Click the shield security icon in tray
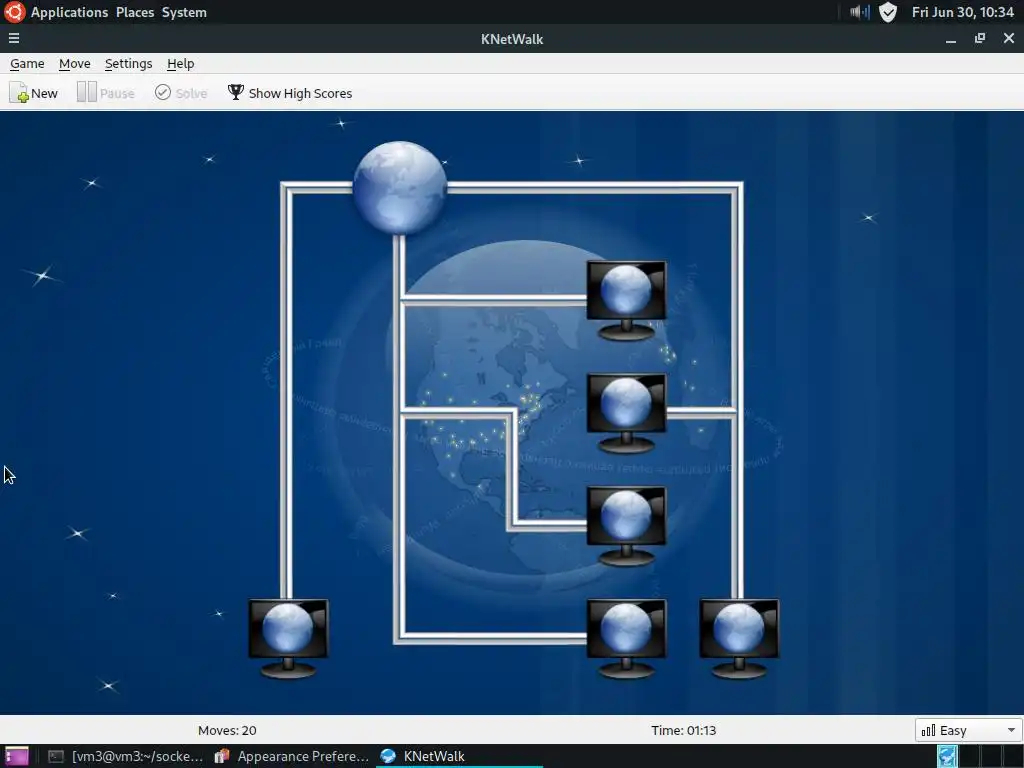Viewport: 1024px width, 768px height. tap(888, 12)
